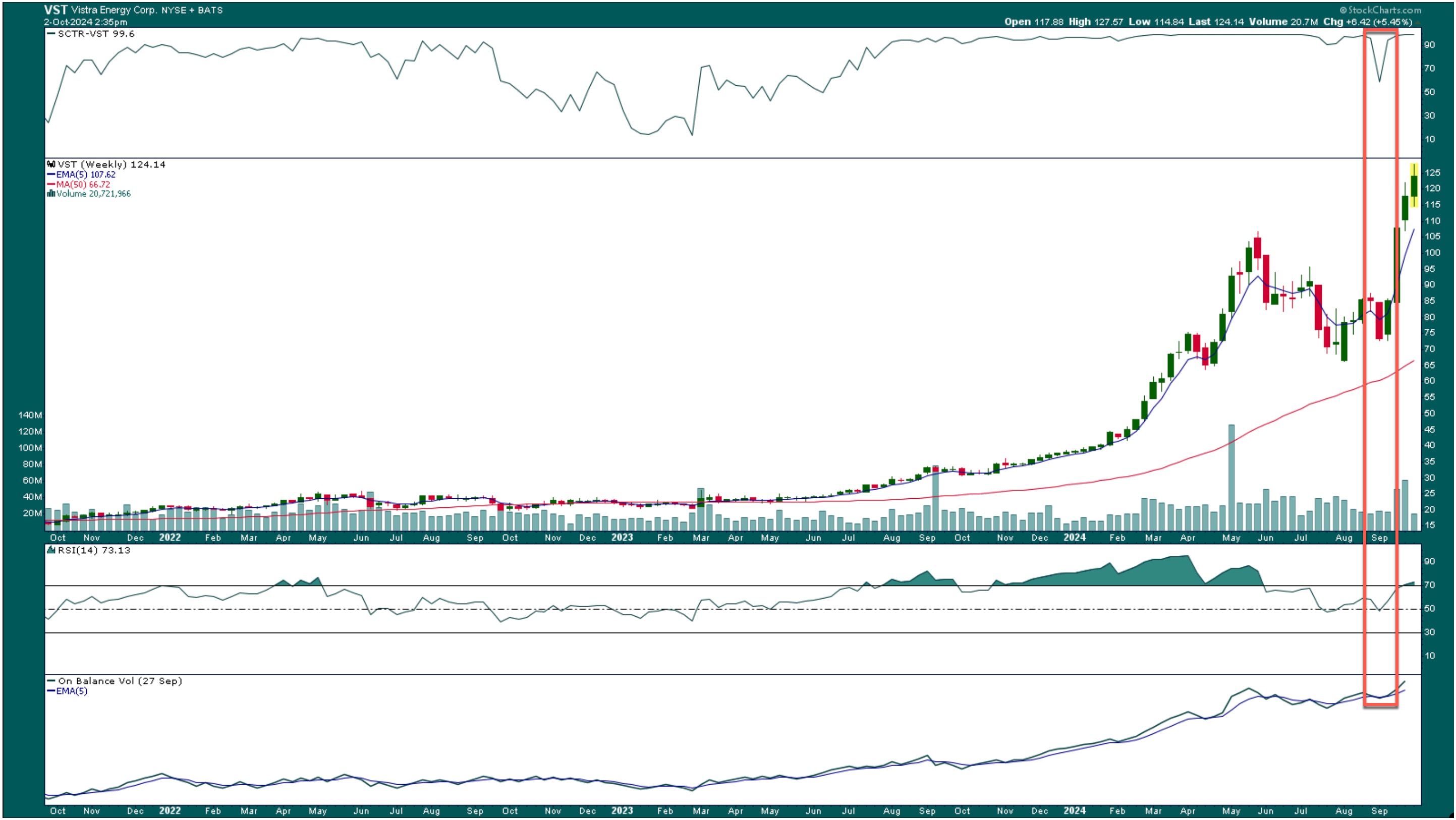Viewport: 1456px width, 820px height.
Task: Click the Last 124.14 price in the header
Action: 1216,22
